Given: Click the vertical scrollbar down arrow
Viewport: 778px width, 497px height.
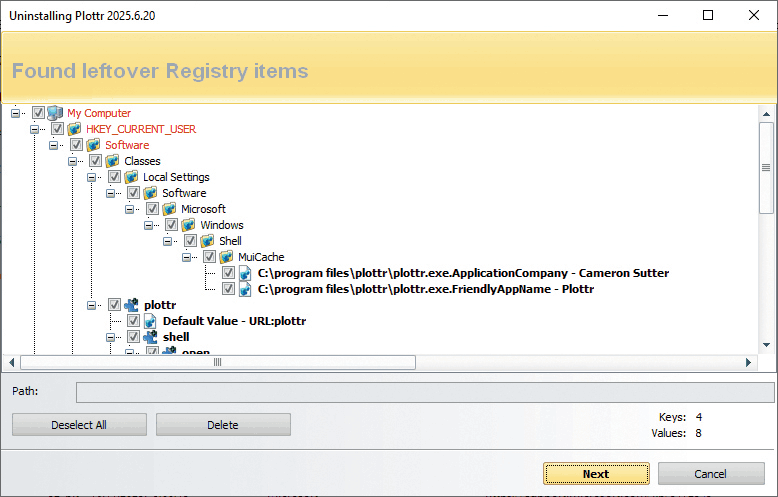Looking at the screenshot, I should (766, 345).
